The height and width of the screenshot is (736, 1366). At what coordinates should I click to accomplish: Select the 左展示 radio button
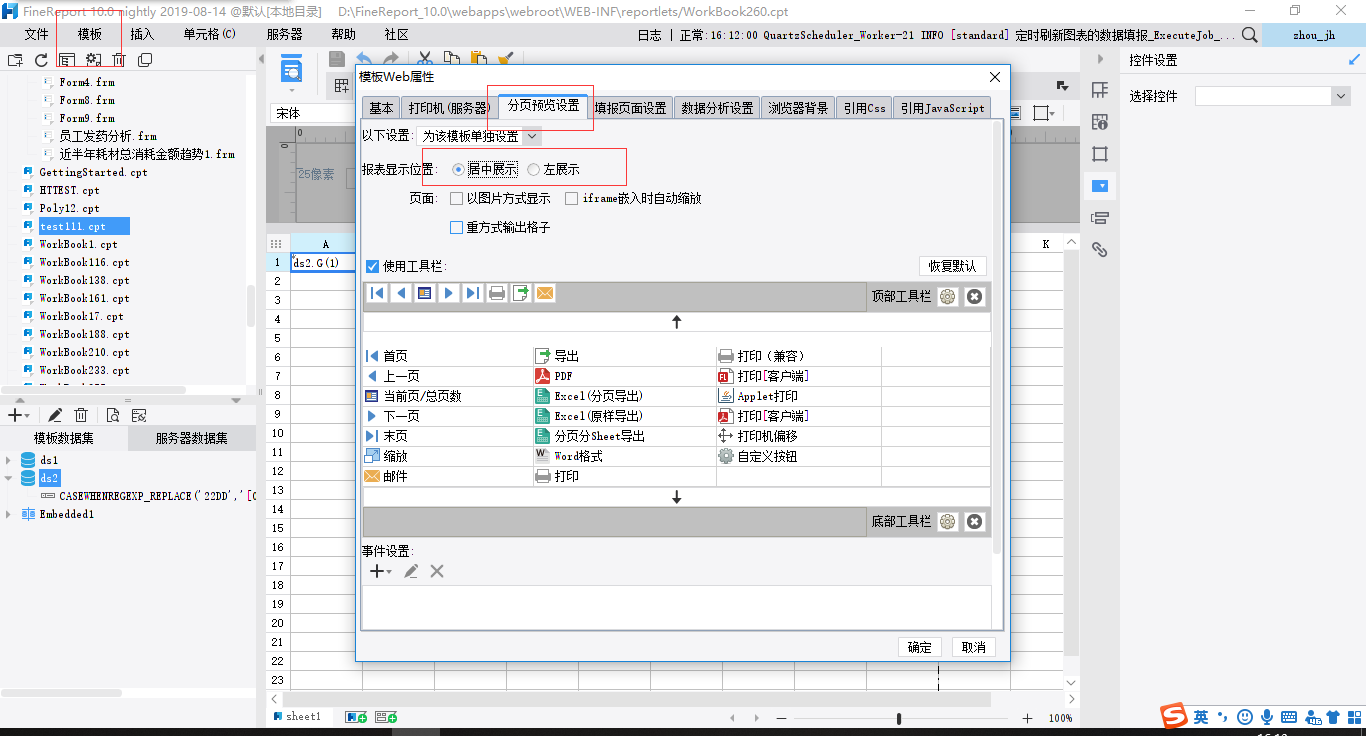tap(533, 170)
